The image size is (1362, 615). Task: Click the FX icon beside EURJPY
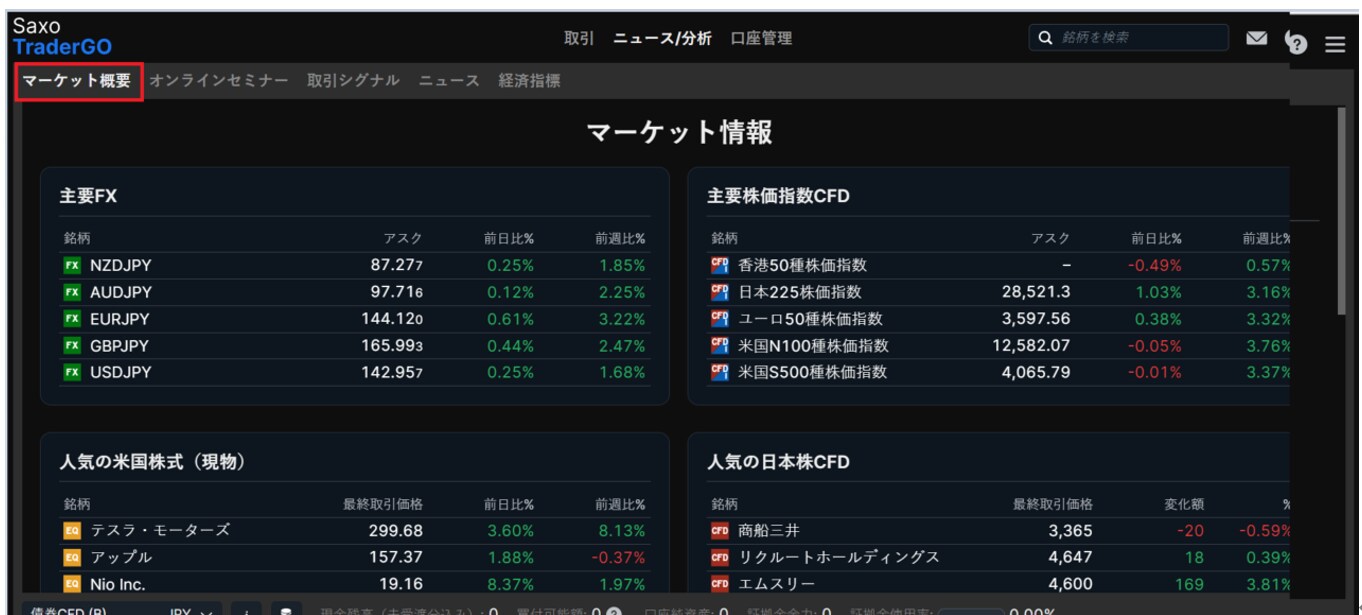72,319
